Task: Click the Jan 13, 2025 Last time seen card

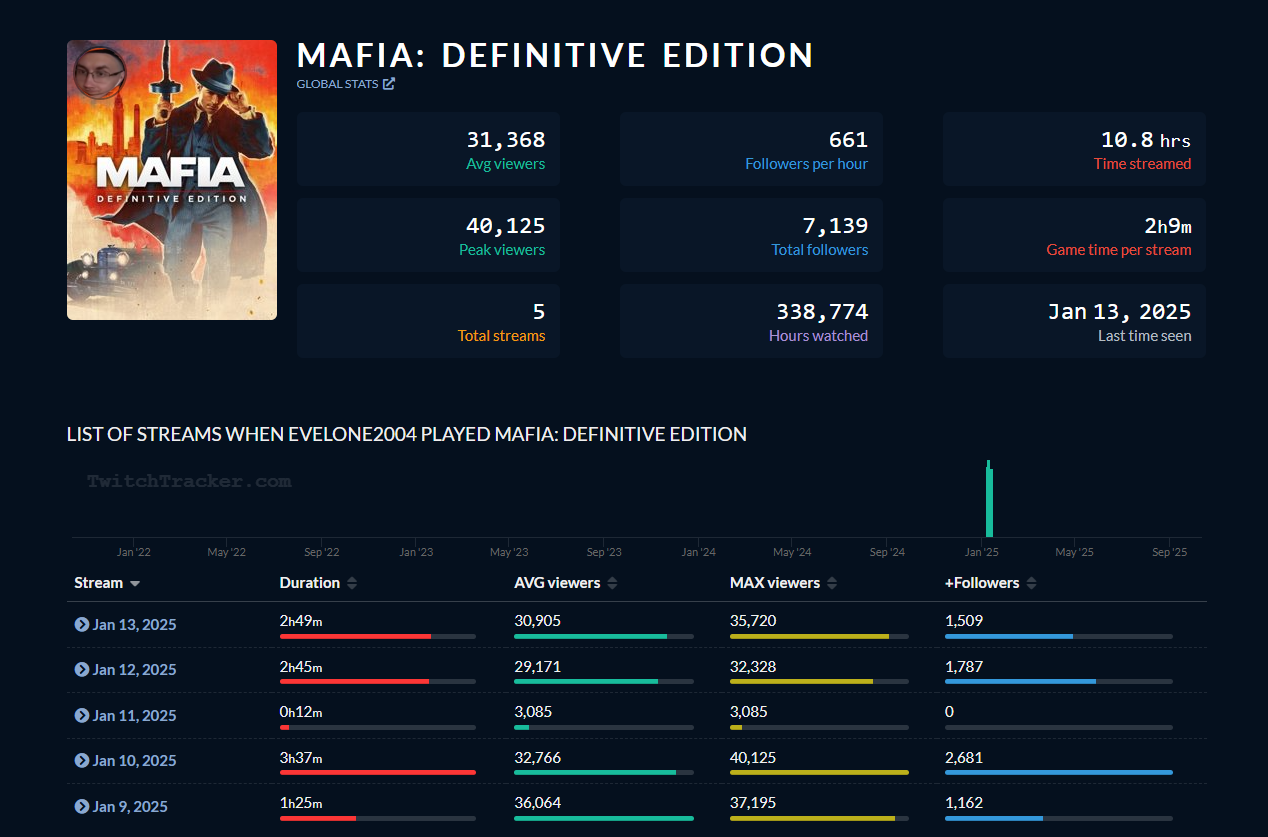Action: (x=1074, y=321)
